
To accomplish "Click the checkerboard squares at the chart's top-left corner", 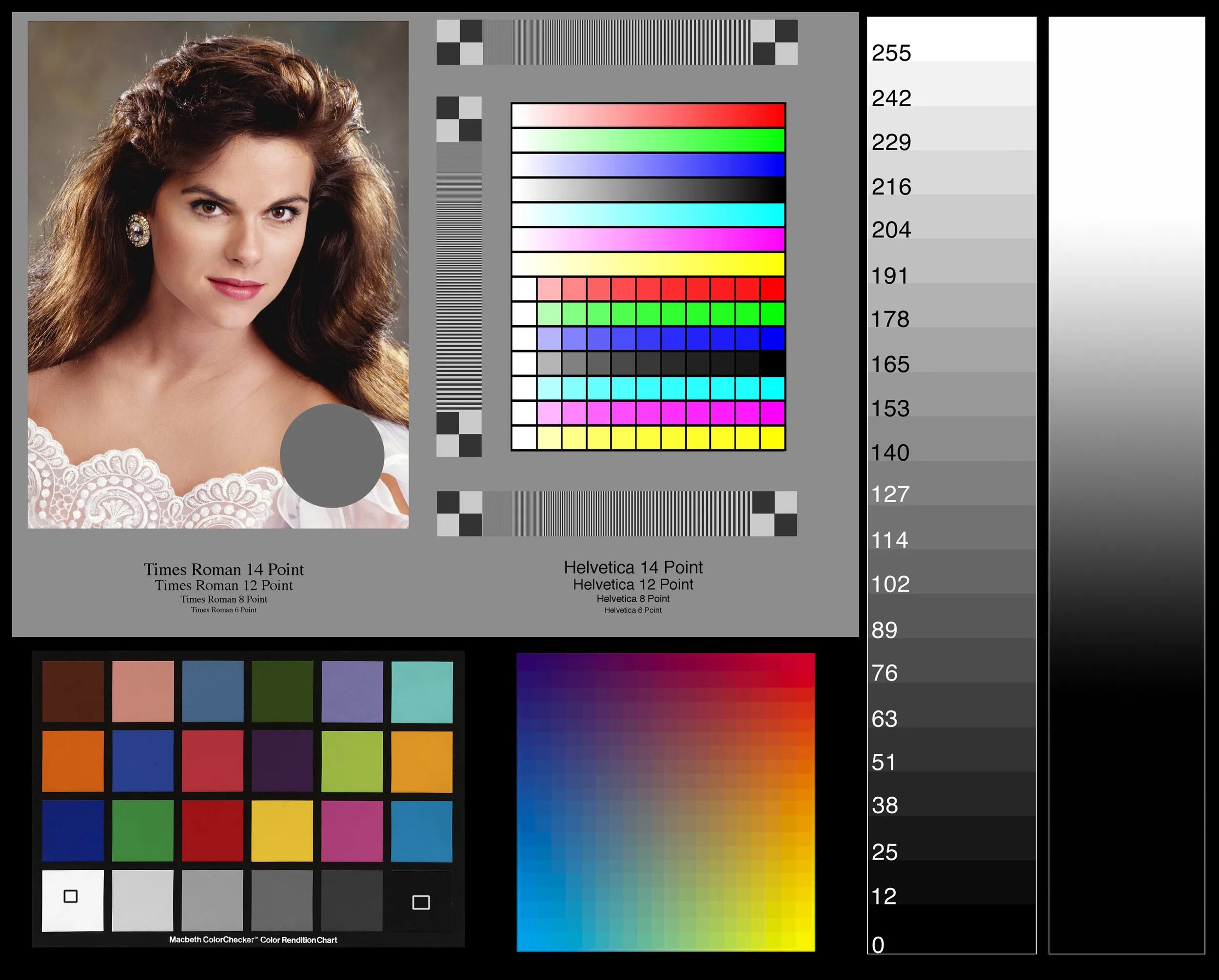I will 459,42.
